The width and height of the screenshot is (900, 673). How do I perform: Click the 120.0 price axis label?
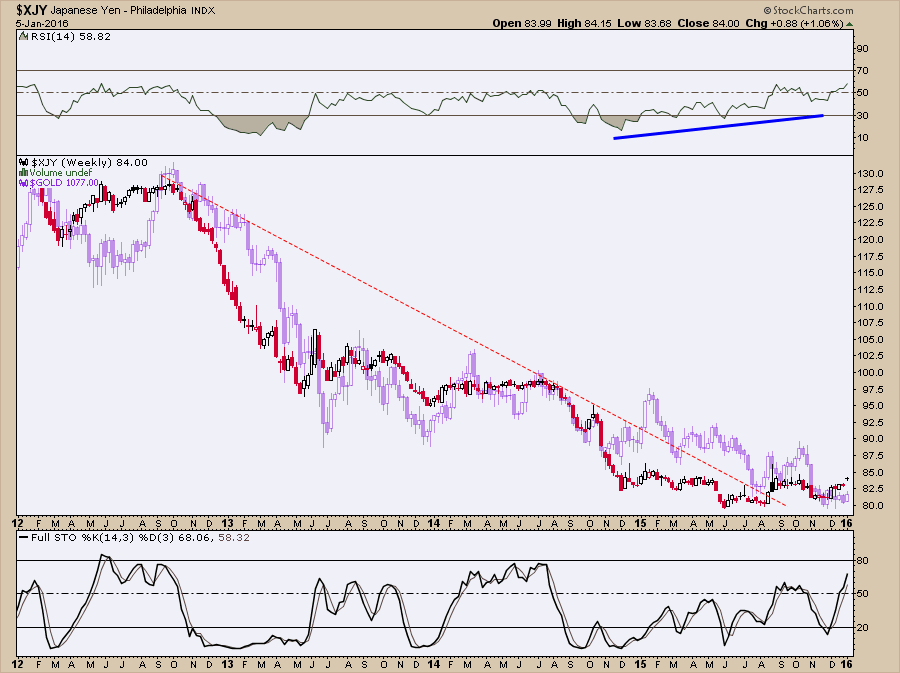[871, 240]
